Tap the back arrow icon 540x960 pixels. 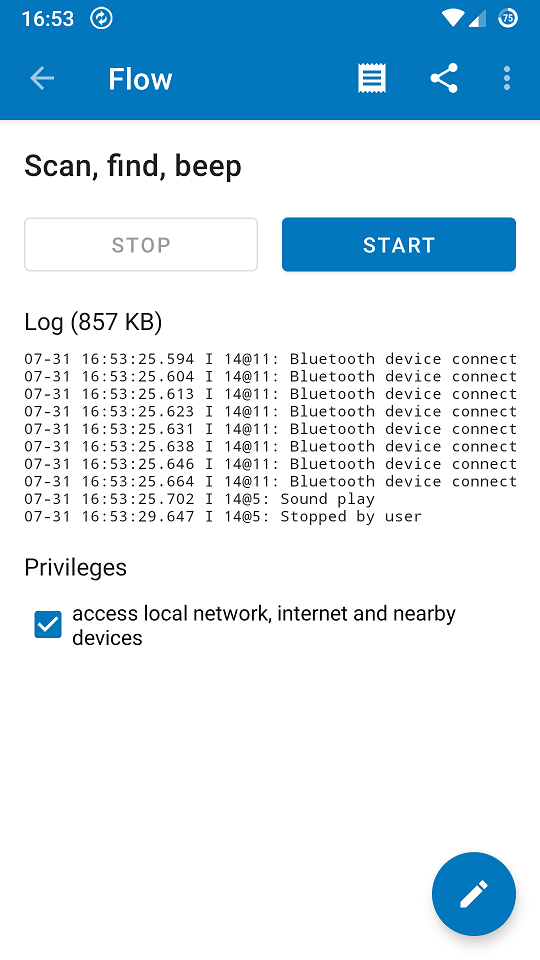(42, 78)
